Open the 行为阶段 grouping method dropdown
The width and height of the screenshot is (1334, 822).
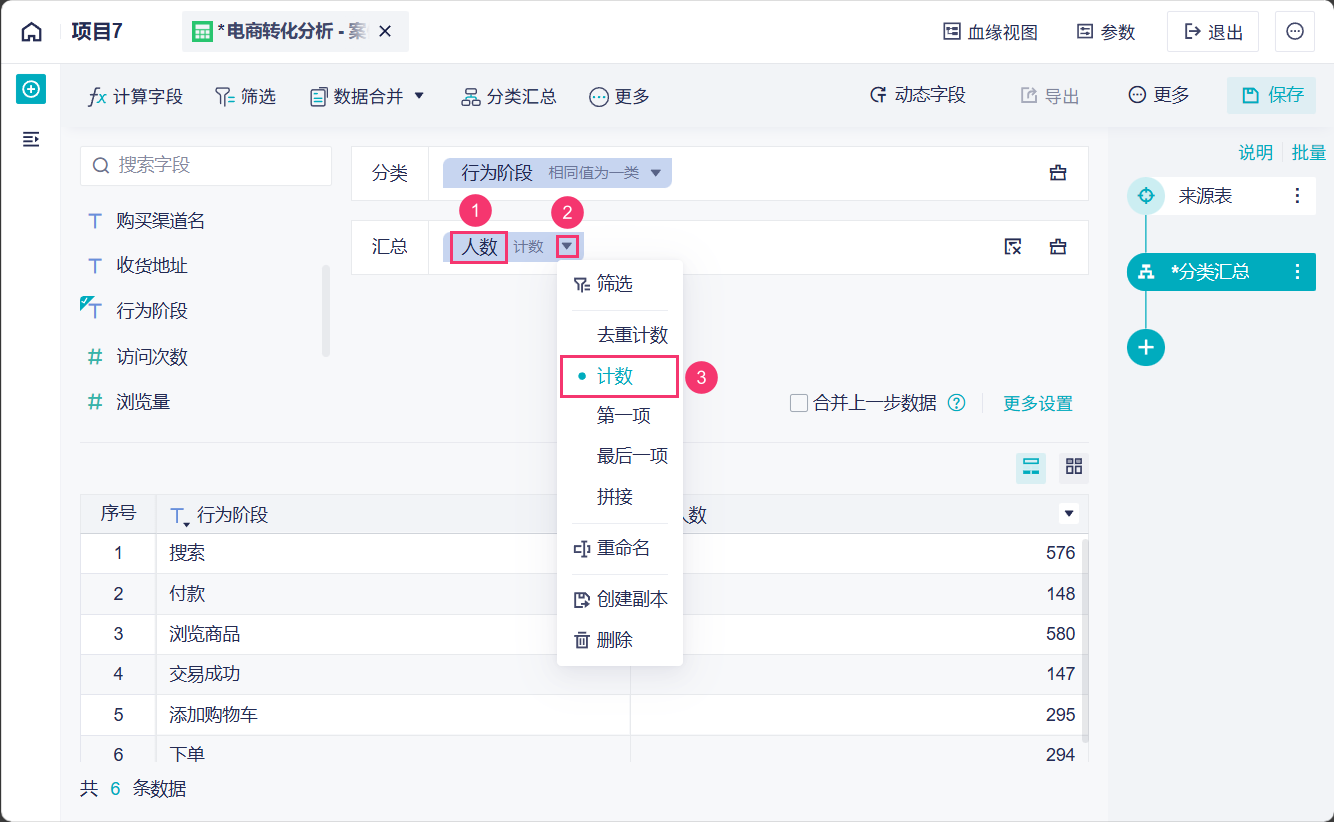click(656, 173)
